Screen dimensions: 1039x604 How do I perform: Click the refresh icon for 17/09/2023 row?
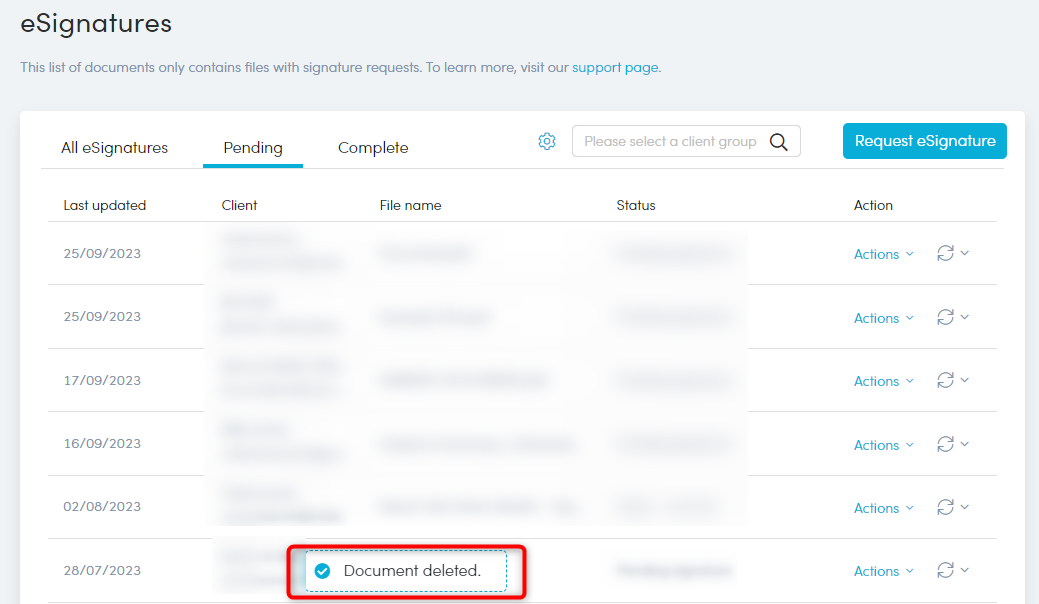[945, 380]
